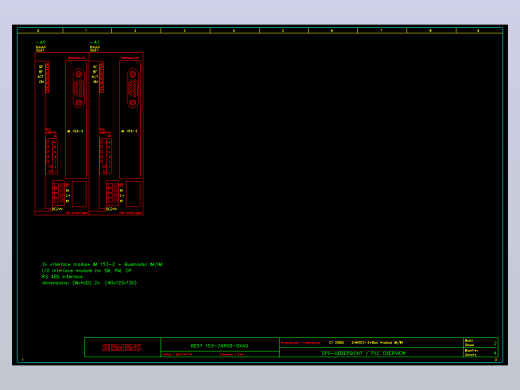520x390 pixels.
Task: Click SPS-UEBERSICHT / PLC OVERVIEW title text
Action: 363,353
